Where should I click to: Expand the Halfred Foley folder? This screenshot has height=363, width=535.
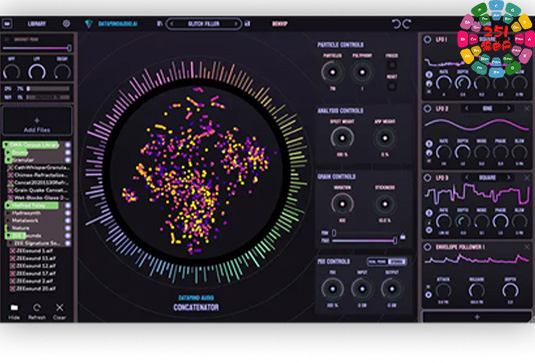[9, 205]
